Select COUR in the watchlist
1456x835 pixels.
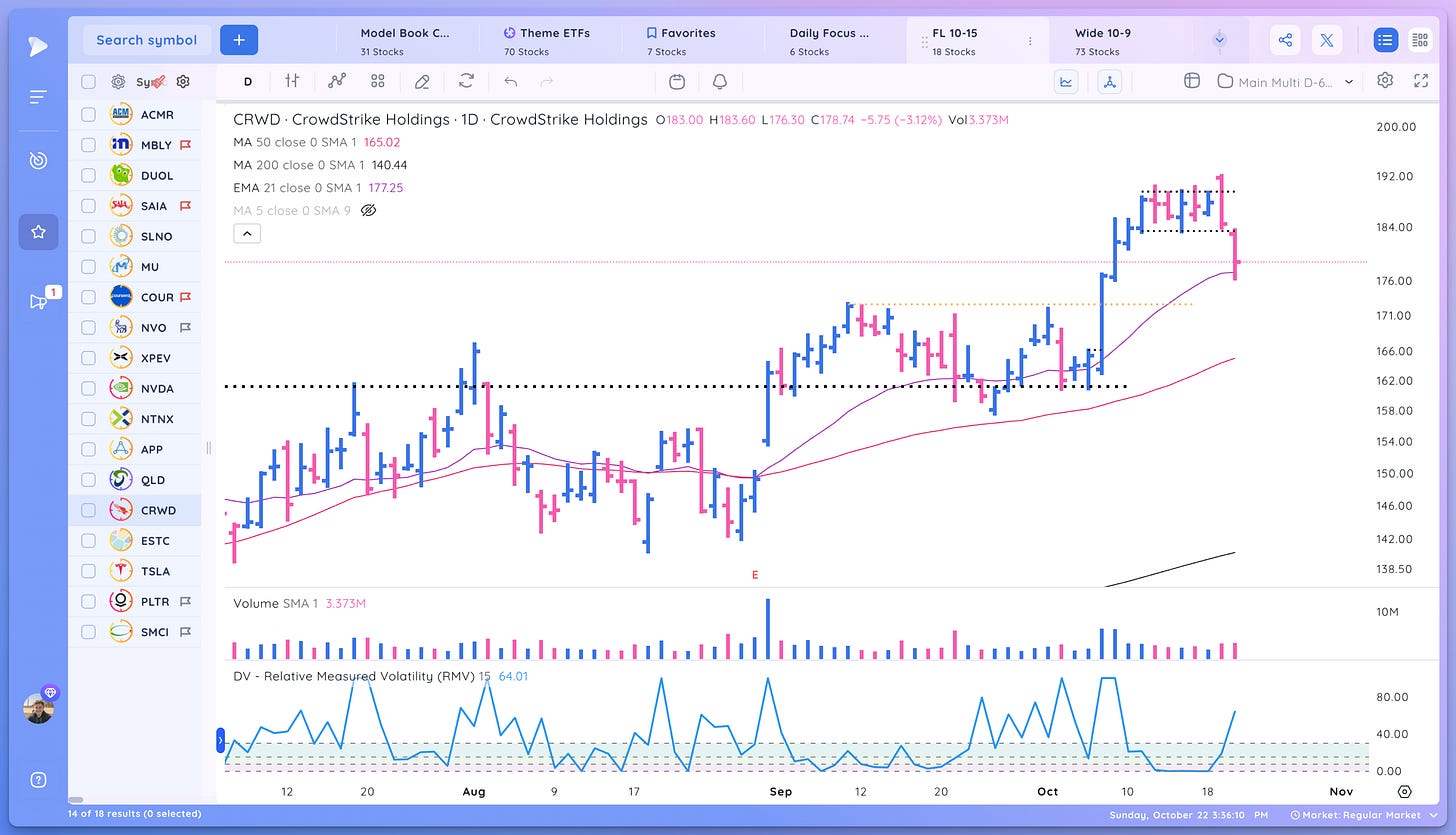[157, 297]
